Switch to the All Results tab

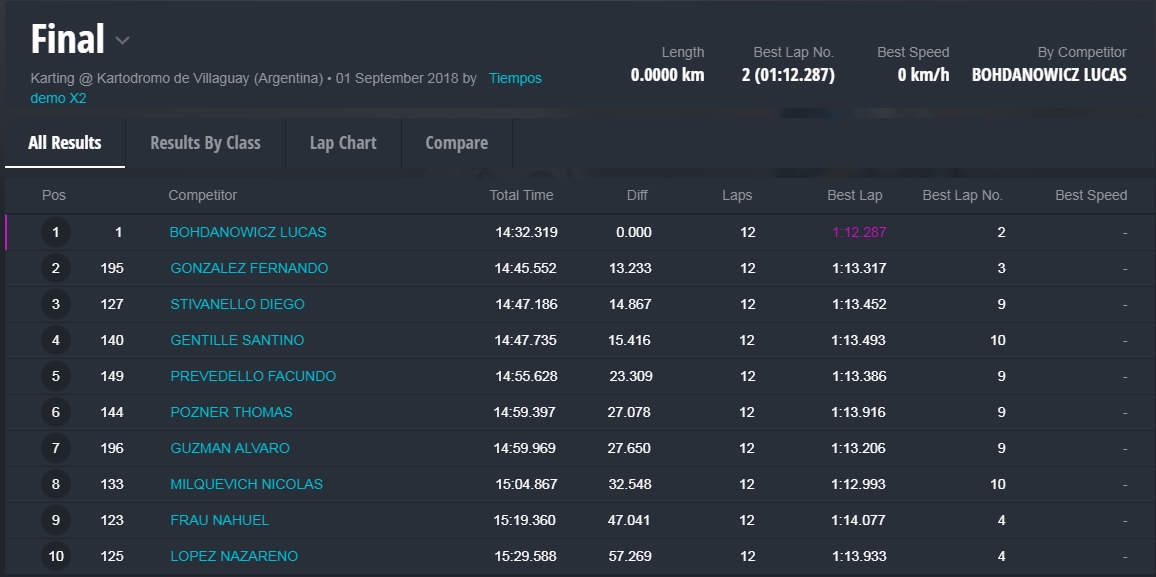pos(65,143)
